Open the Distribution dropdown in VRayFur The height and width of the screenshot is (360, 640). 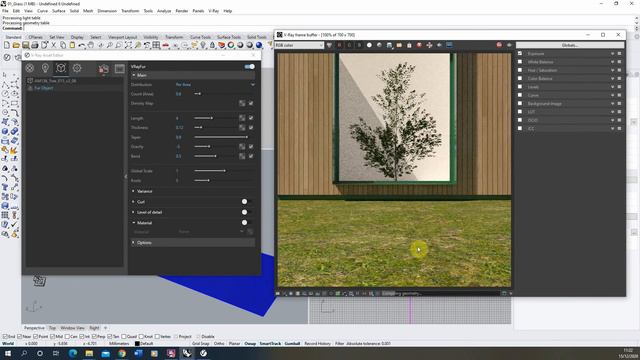pos(215,84)
